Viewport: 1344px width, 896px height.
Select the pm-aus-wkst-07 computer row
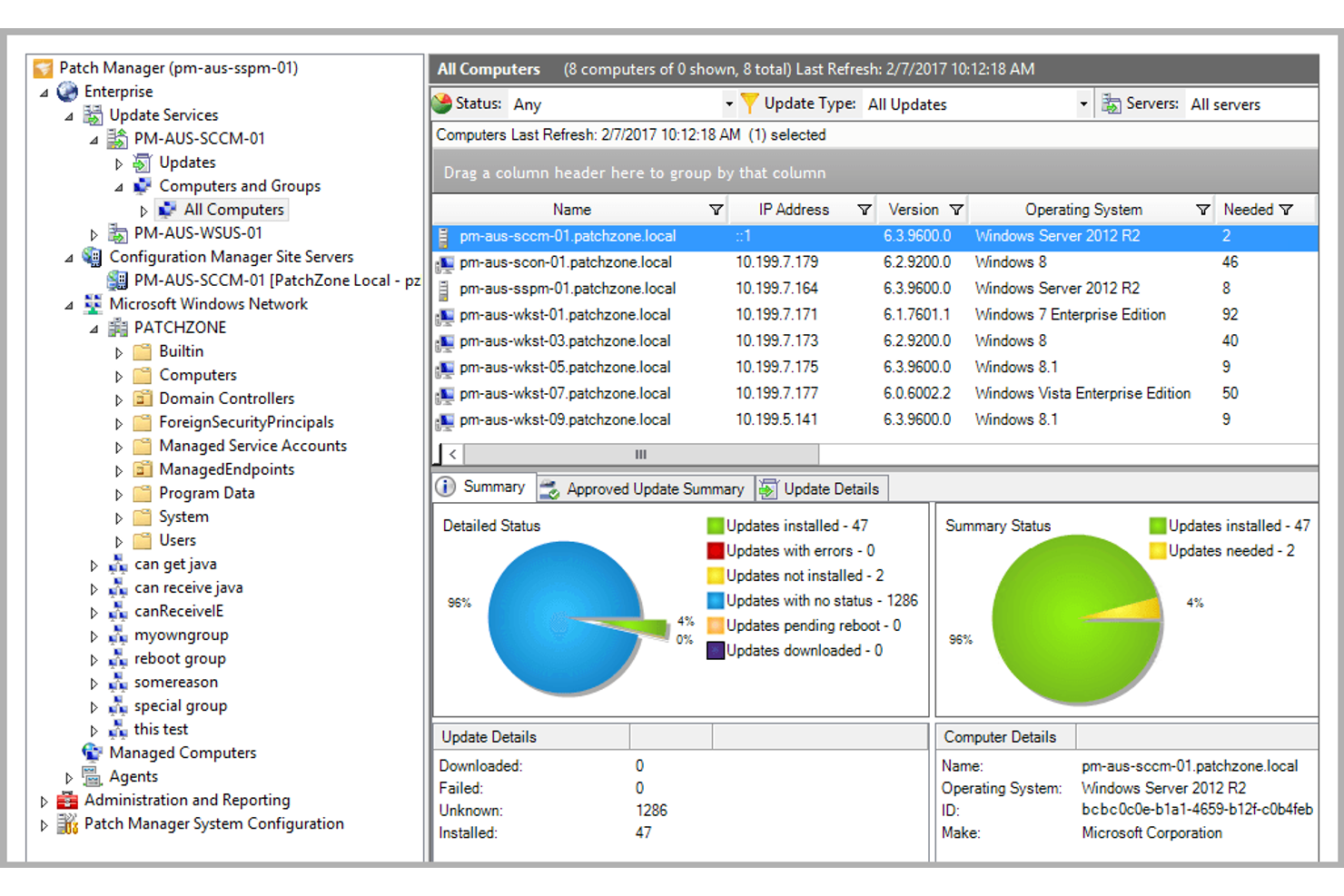[565, 393]
